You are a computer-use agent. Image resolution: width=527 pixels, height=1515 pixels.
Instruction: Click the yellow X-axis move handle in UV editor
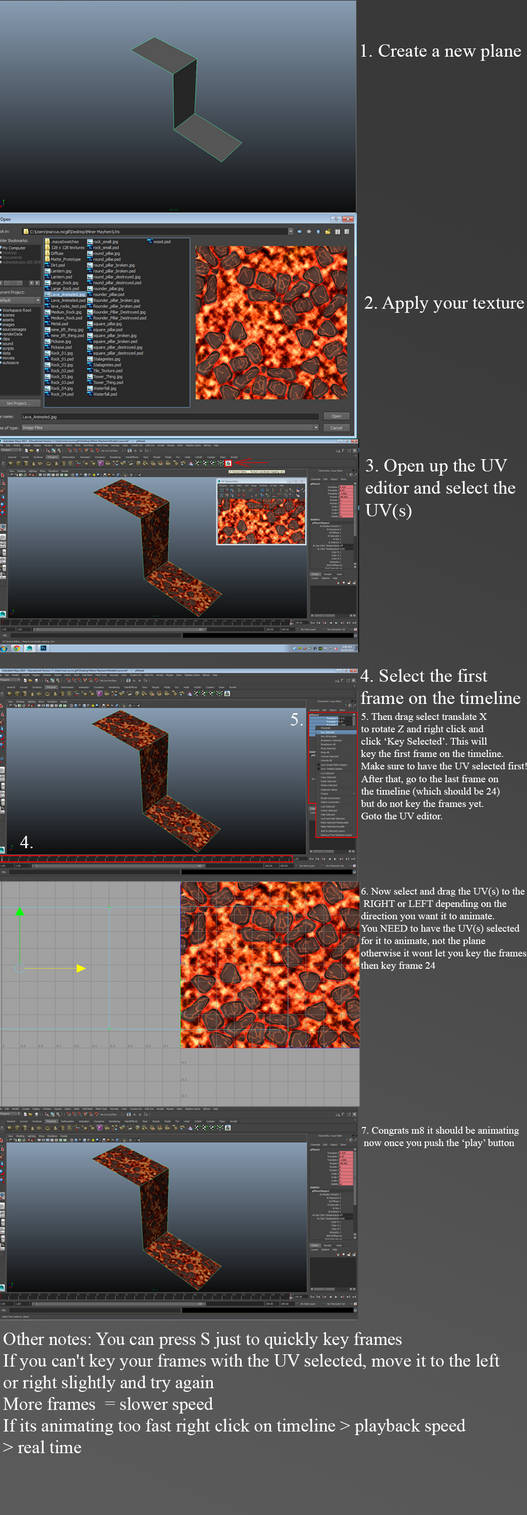point(81,968)
